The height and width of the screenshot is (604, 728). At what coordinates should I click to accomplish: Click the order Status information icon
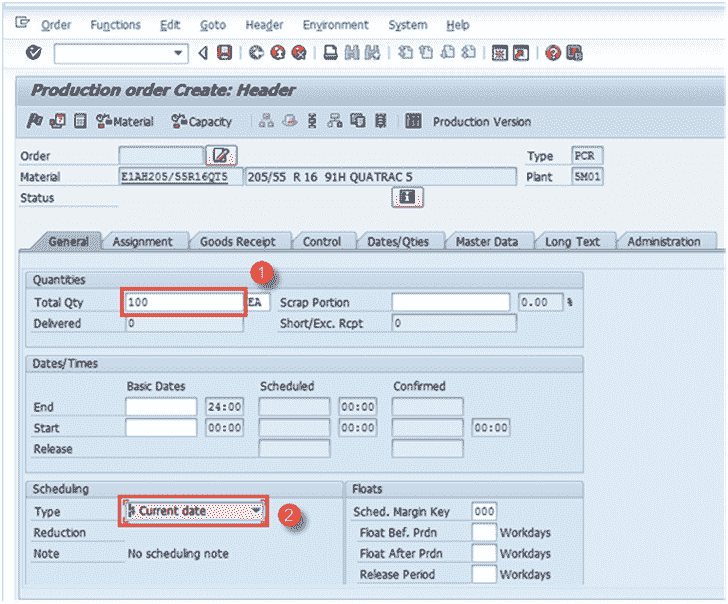pos(408,197)
